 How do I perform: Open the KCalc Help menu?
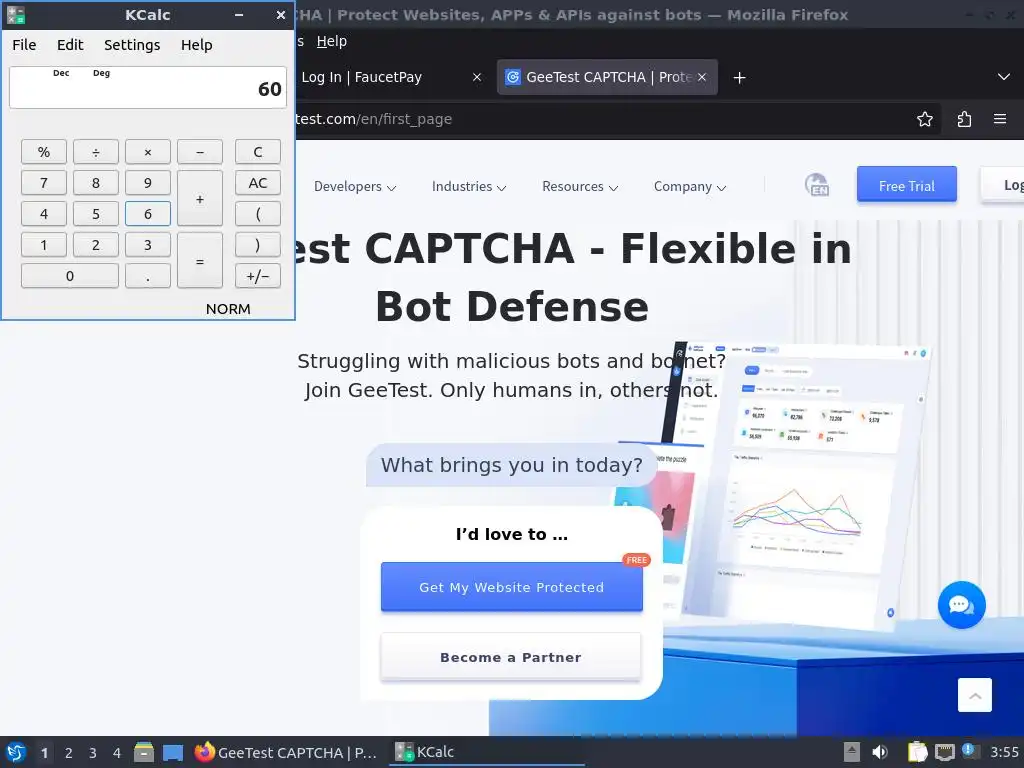point(197,45)
